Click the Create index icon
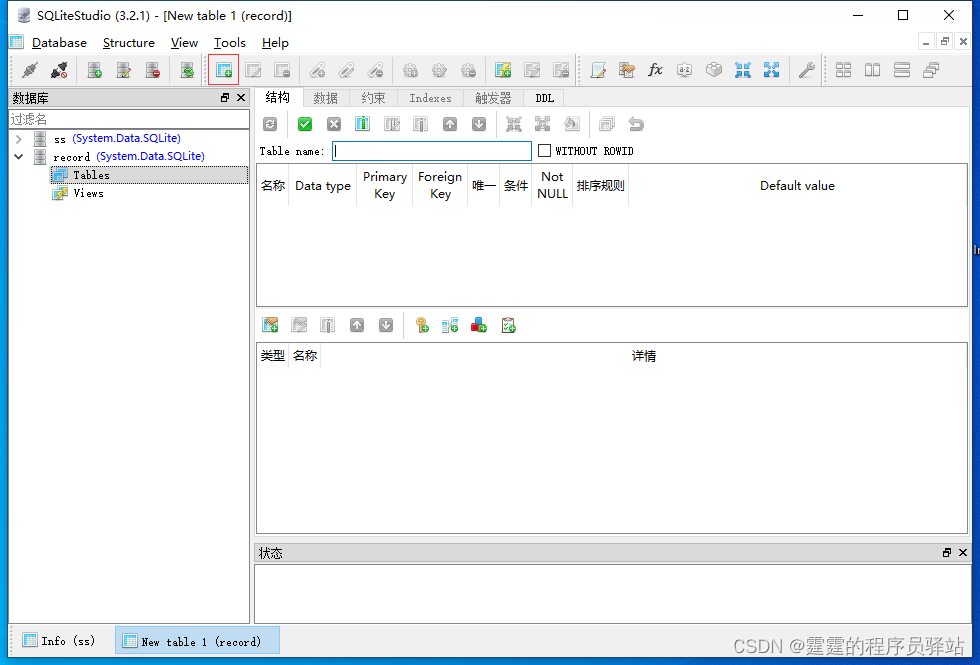The image size is (980, 665). [x=318, y=70]
